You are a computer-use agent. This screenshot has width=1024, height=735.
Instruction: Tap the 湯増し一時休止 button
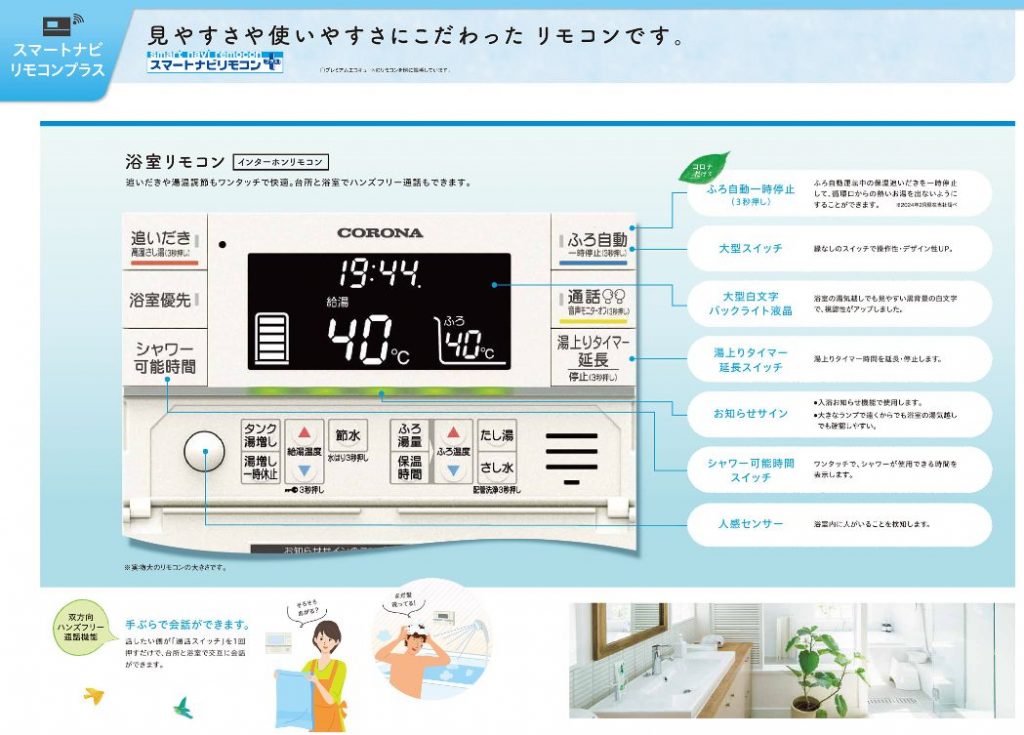click(x=261, y=468)
